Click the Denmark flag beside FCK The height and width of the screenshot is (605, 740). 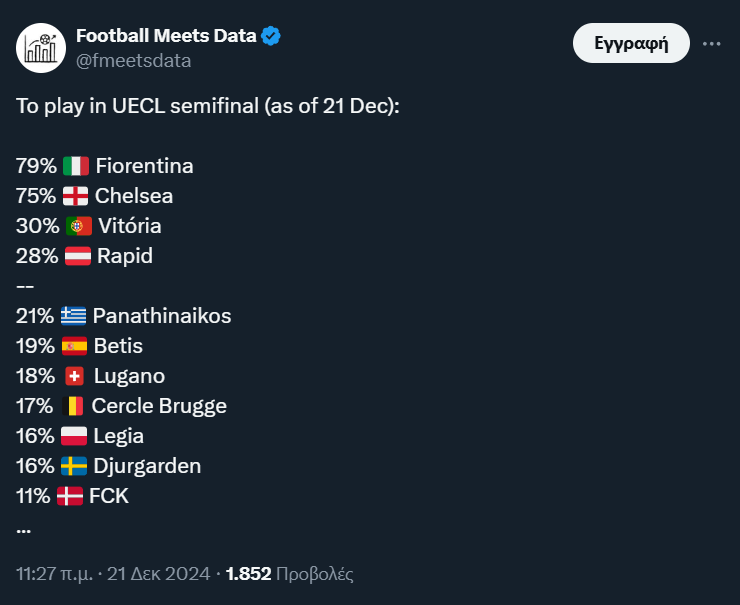pos(70,496)
